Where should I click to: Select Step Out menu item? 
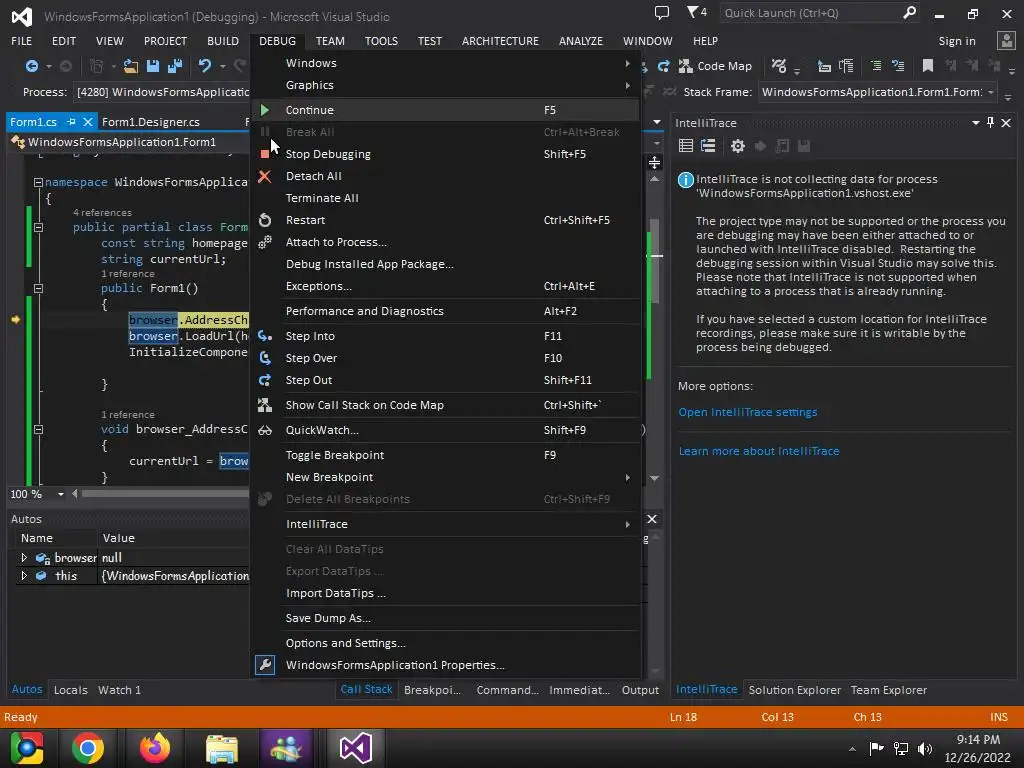click(445, 380)
